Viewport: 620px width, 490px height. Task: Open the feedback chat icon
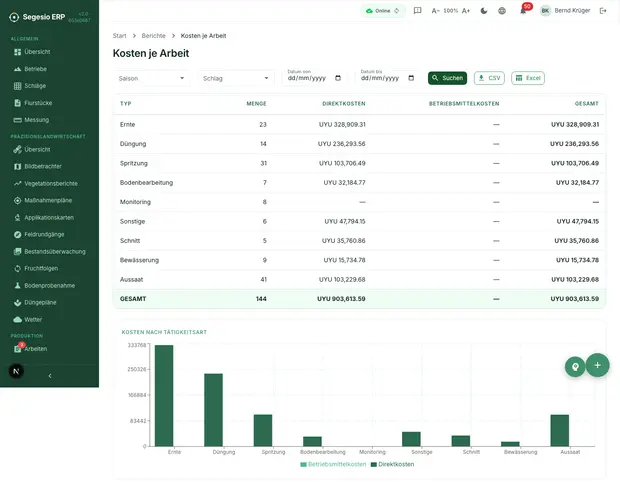pos(417,11)
